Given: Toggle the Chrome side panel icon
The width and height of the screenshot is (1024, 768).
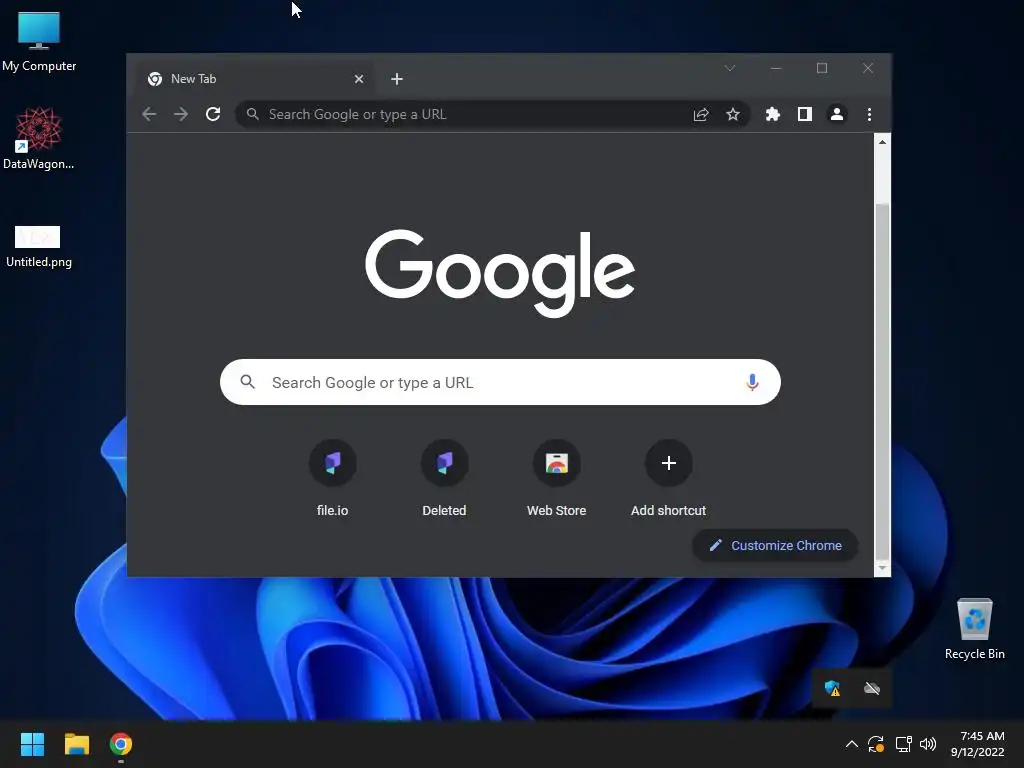Looking at the screenshot, I should coord(805,114).
